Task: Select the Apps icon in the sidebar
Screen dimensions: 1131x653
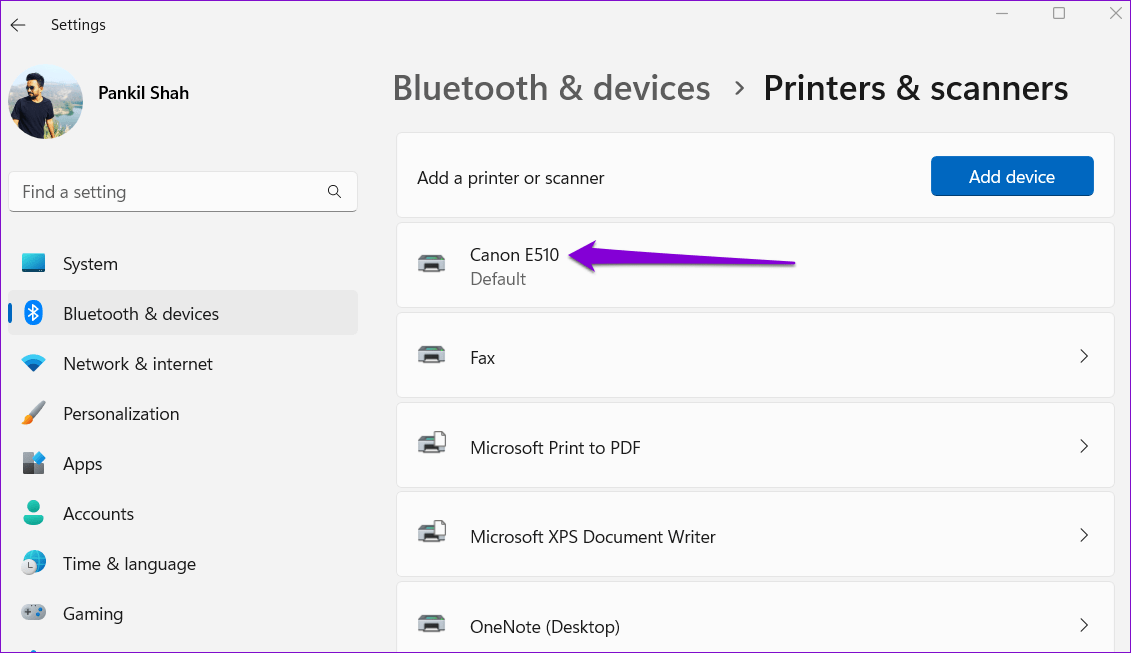Action: (33, 463)
